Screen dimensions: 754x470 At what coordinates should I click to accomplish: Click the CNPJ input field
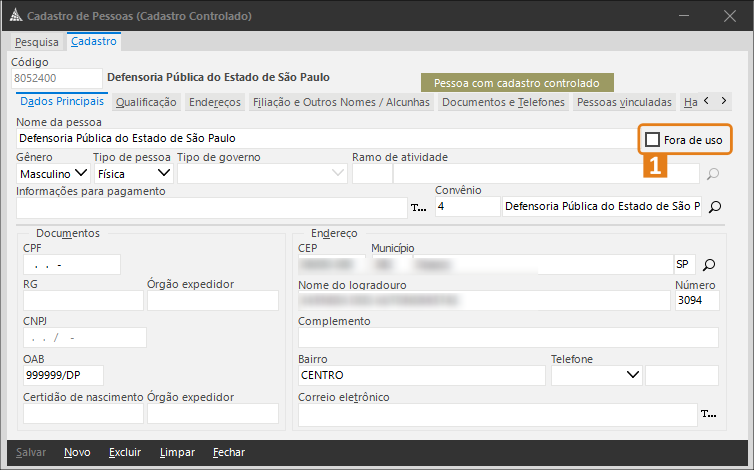tap(85, 338)
